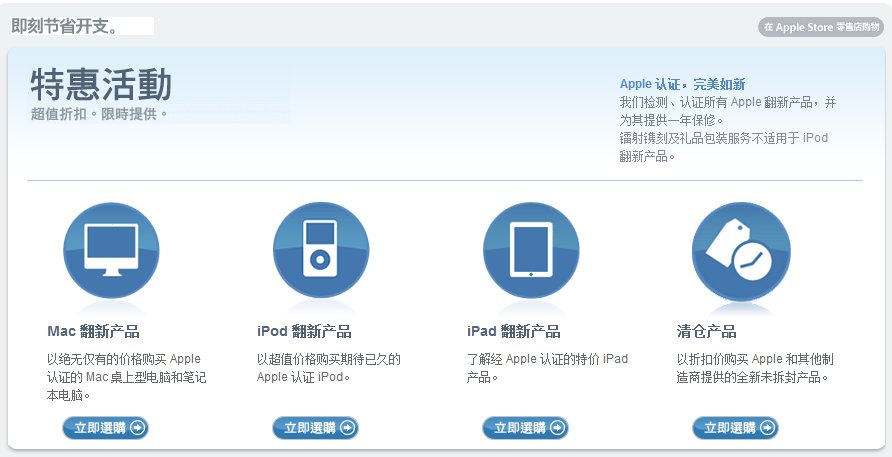Click the iPad tablet round icon
This screenshot has width=892, height=457.
(x=531, y=250)
